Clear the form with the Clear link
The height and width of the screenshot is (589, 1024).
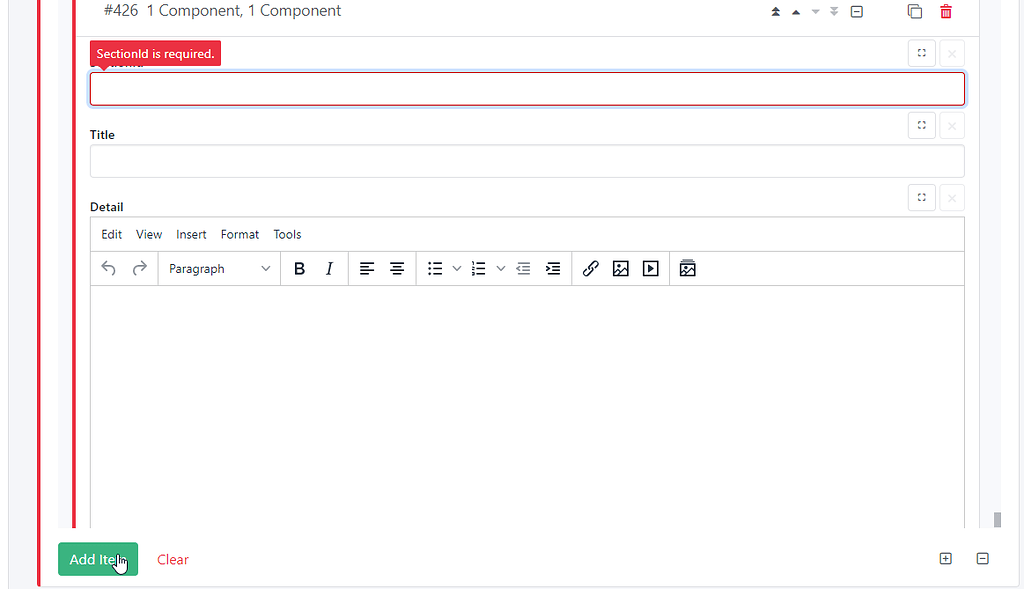point(172,559)
